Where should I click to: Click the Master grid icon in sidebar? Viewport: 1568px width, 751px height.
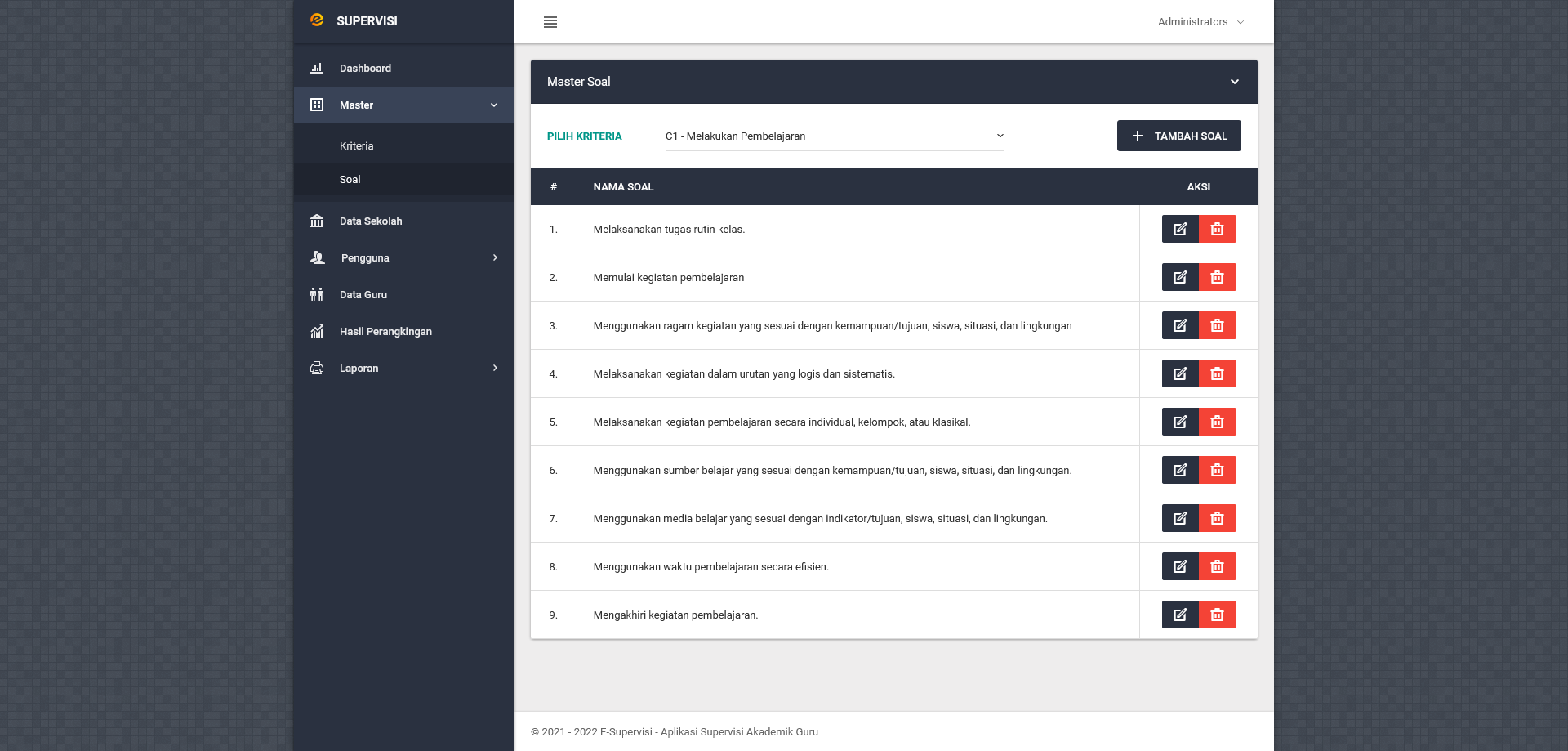(x=317, y=105)
